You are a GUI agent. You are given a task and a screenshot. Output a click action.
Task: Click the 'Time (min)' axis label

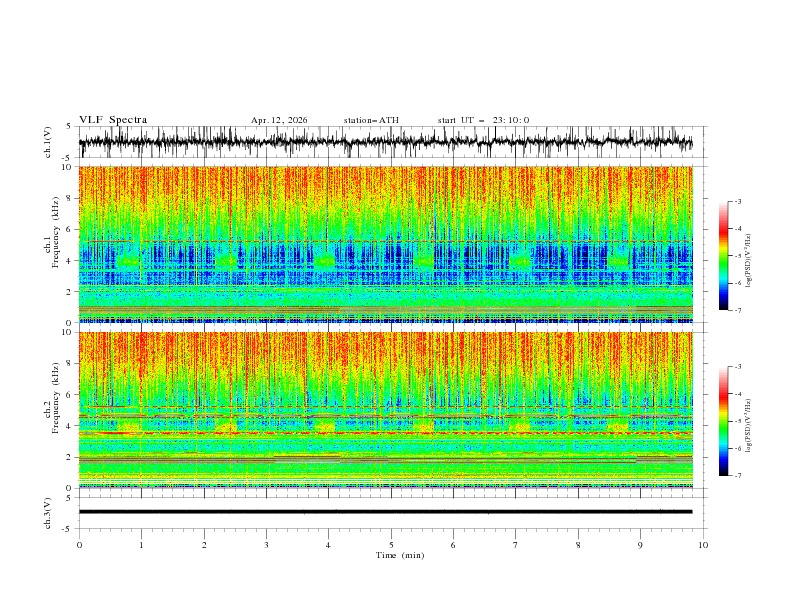click(x=400, y=555)
